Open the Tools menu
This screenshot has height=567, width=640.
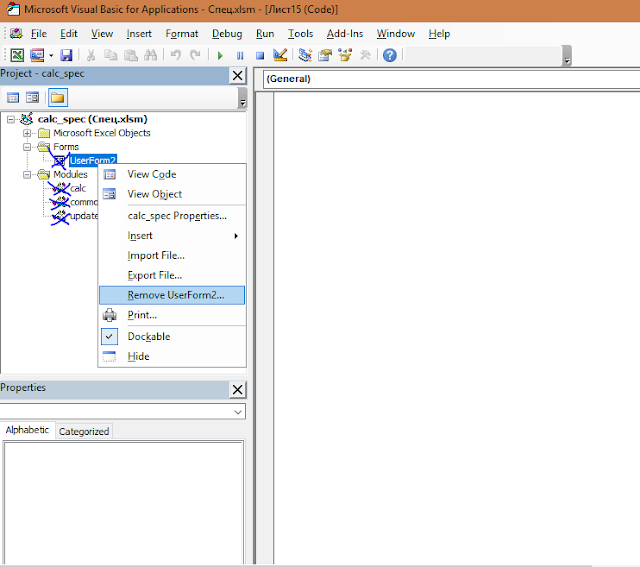point(300,33)
